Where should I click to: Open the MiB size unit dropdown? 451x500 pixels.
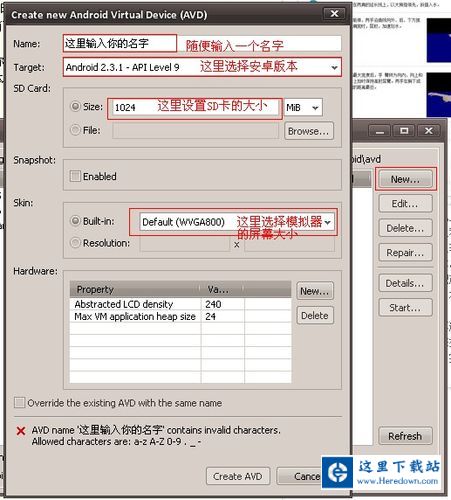[x=303, y=107]
